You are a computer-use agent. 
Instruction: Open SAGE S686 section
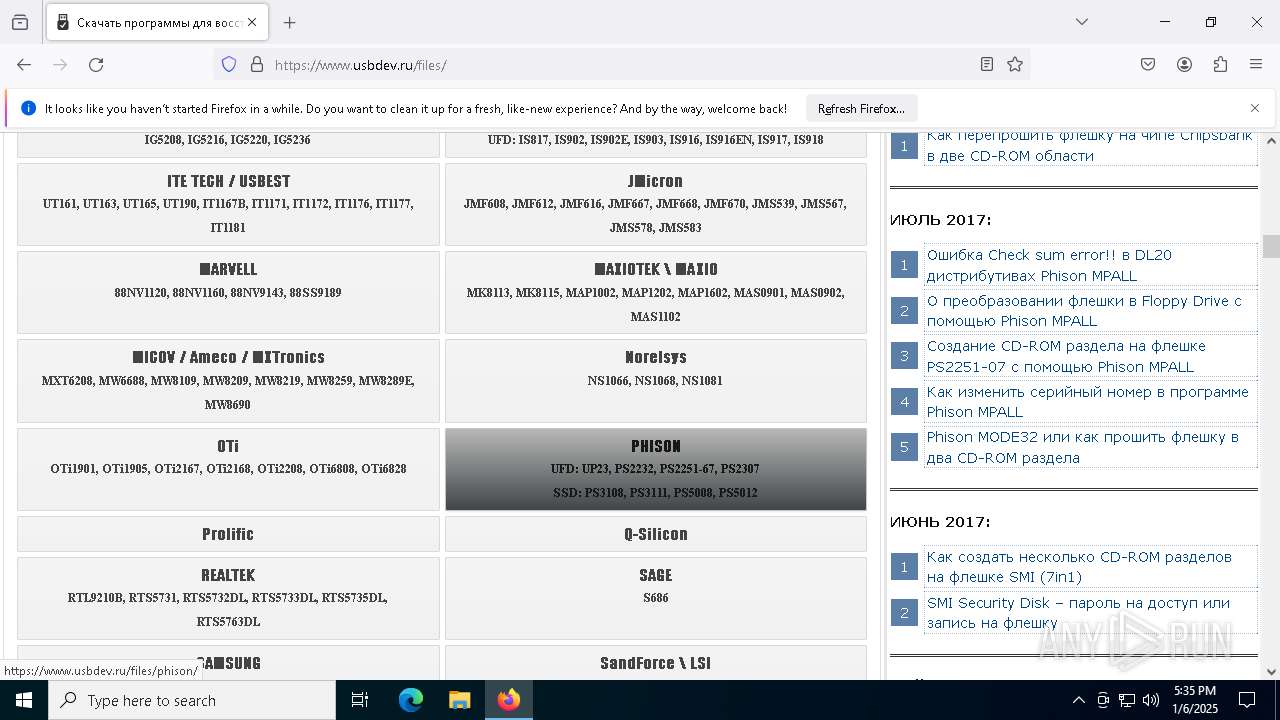pyautogui.click(x=655, y=598)
